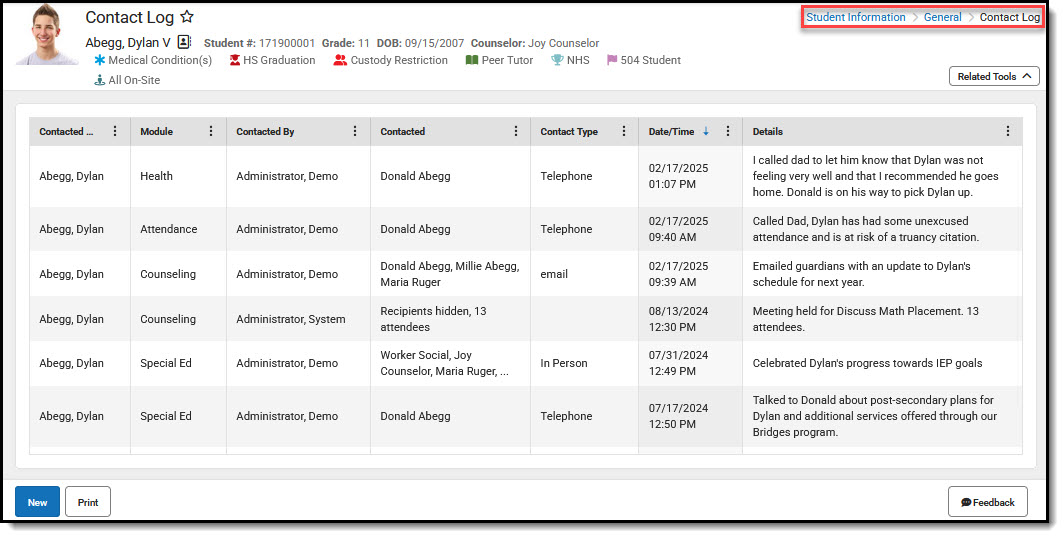
Task: Select the Attendance module row
Action: pos(525,229)
